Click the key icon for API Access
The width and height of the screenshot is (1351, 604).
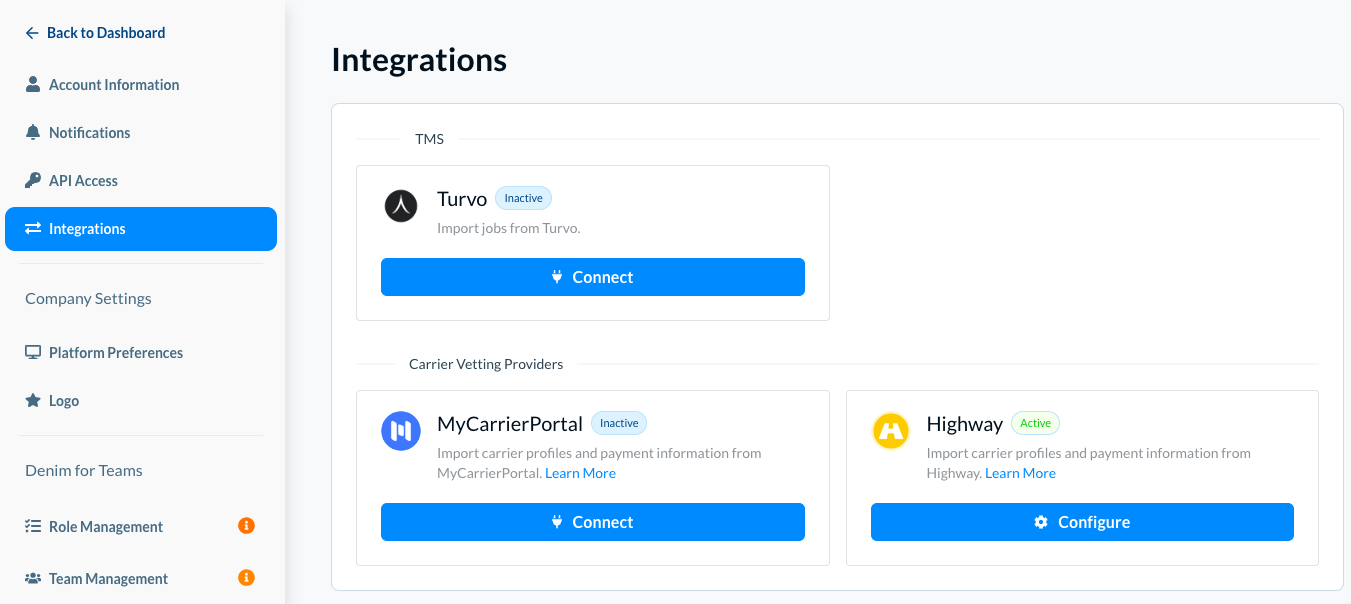pyautogui.click(x=33, y=181)
